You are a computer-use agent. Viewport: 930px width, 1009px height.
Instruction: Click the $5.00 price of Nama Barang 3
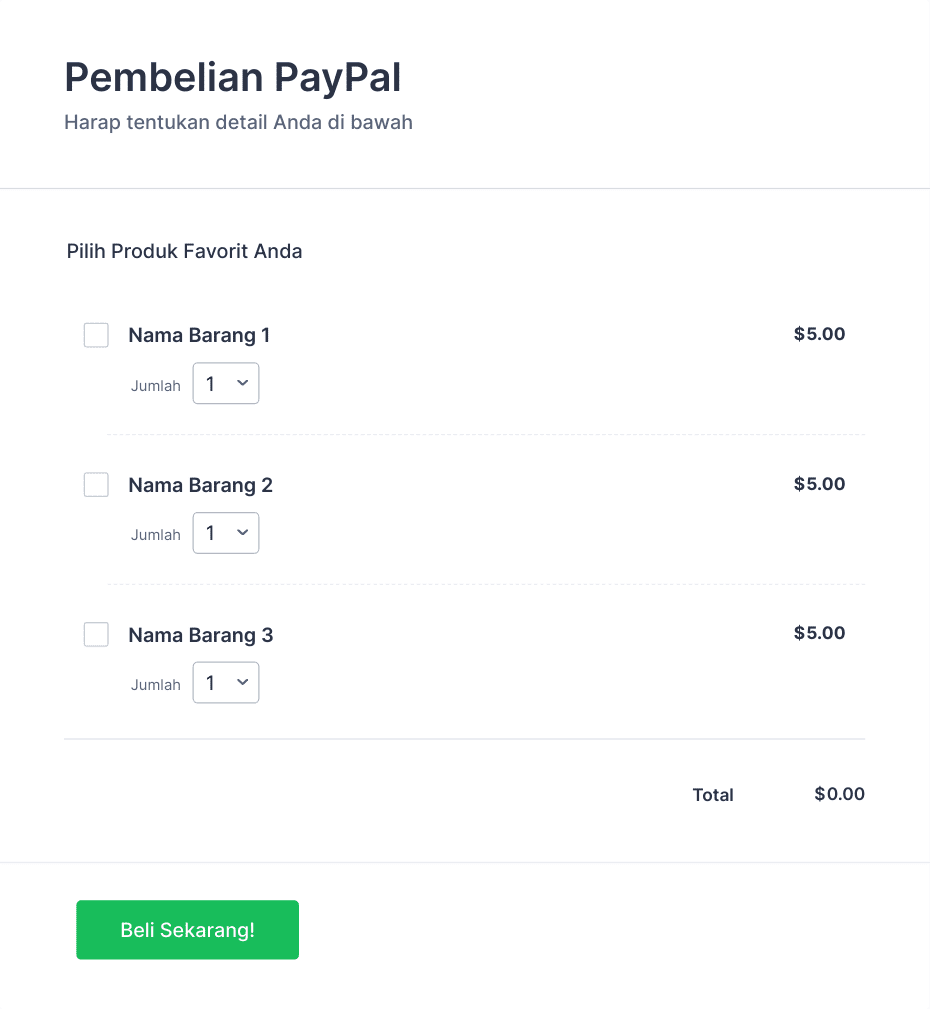[819, 633]
